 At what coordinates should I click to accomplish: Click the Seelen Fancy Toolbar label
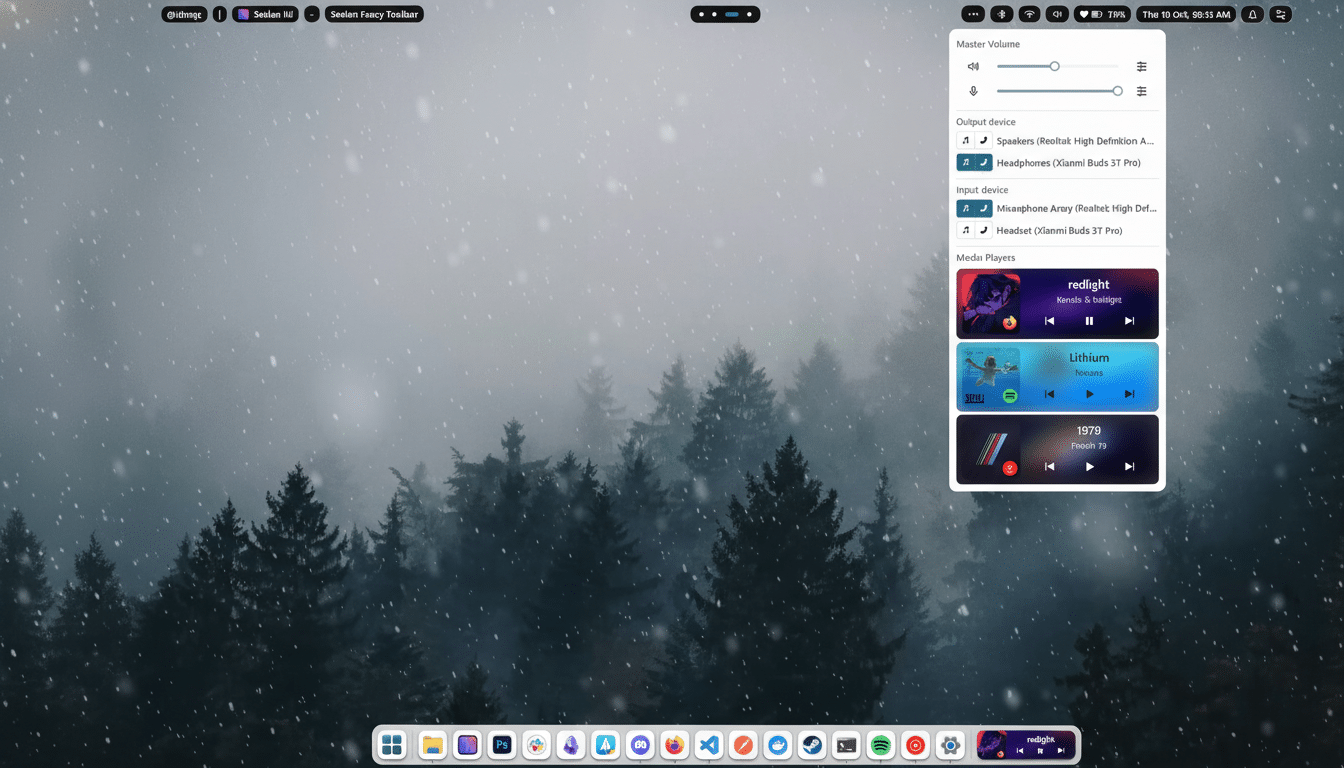point(374,14)
